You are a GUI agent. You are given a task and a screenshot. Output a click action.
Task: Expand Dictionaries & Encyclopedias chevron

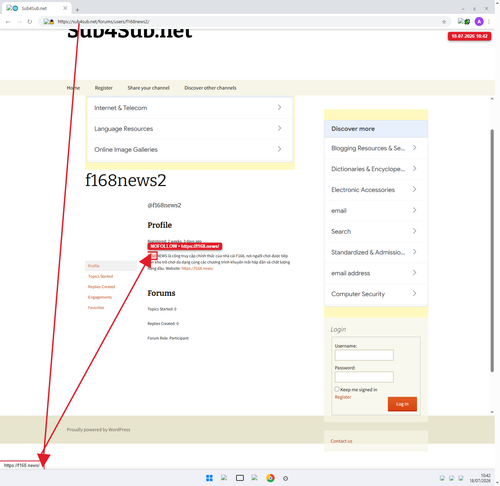point(414,169)
